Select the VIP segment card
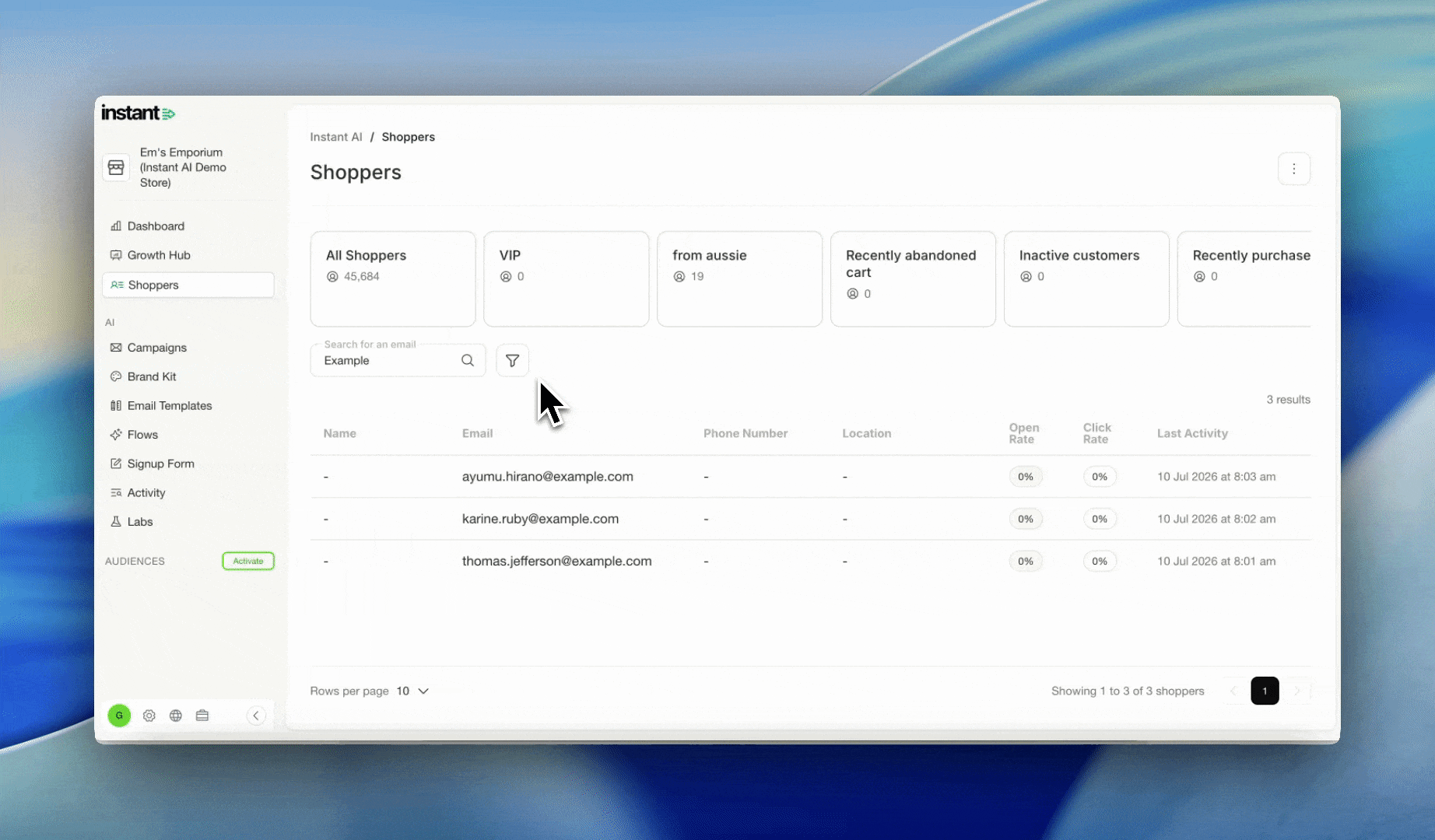 pos(567,278)
